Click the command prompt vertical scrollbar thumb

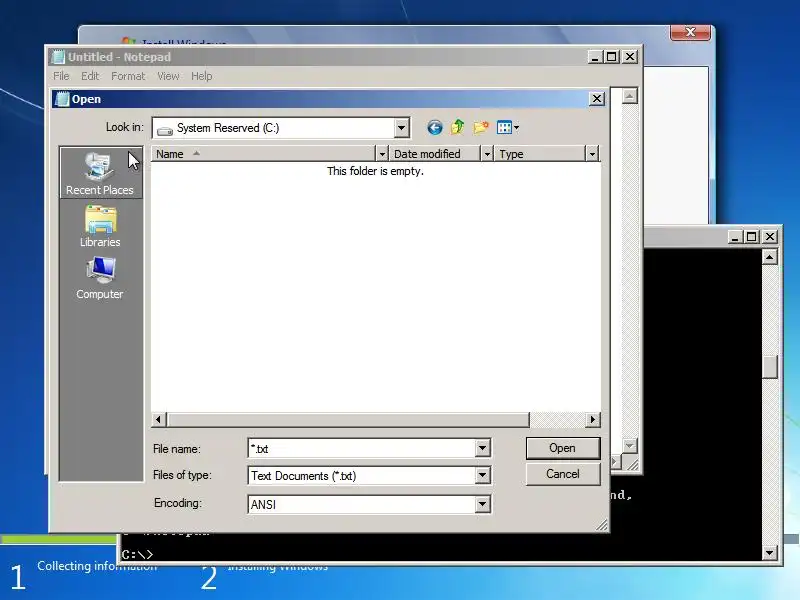coord(770,366)
